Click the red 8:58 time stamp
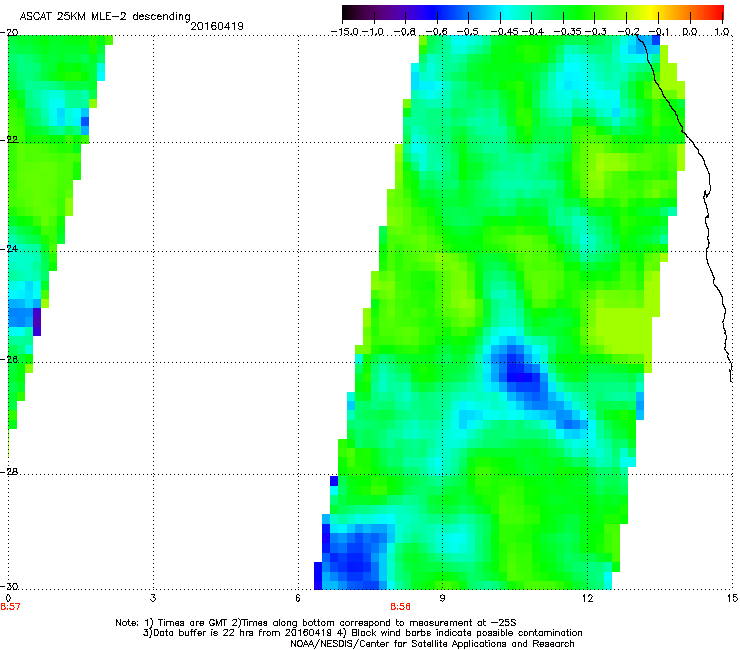Viewport: 740px width, 650px height. point(400,607)
